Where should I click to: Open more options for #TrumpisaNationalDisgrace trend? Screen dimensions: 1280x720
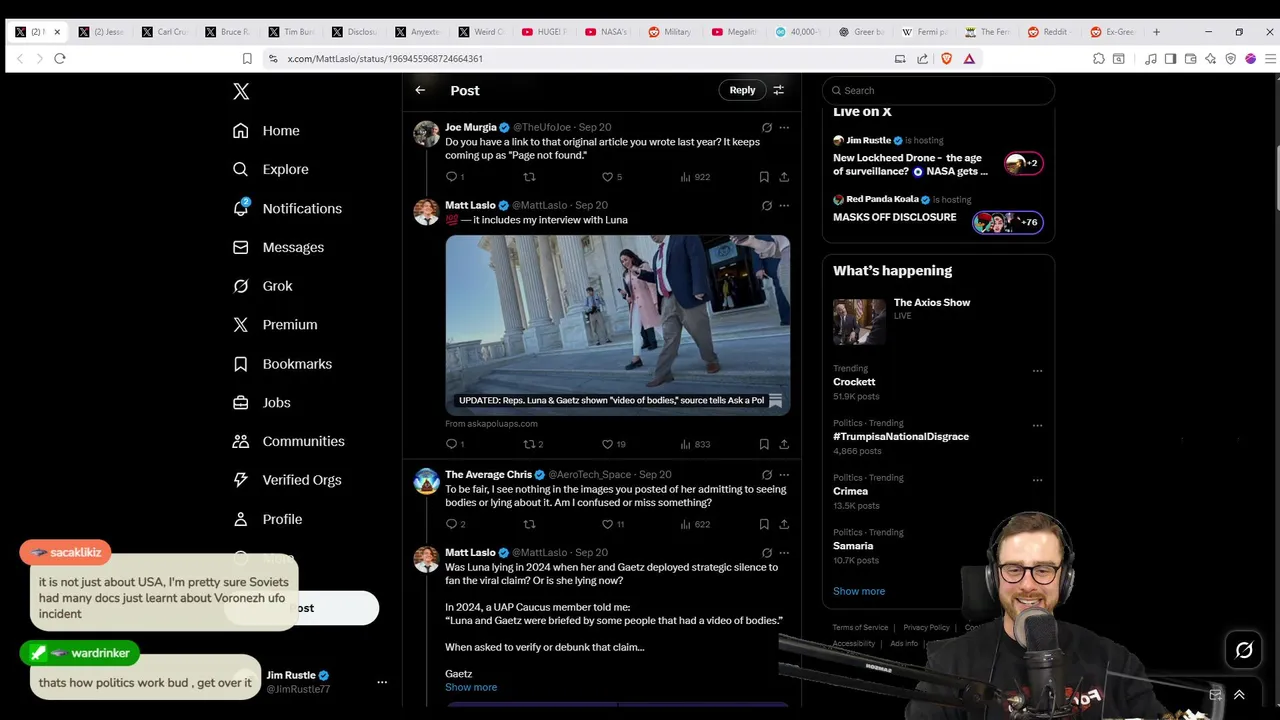pos(1037,426)
